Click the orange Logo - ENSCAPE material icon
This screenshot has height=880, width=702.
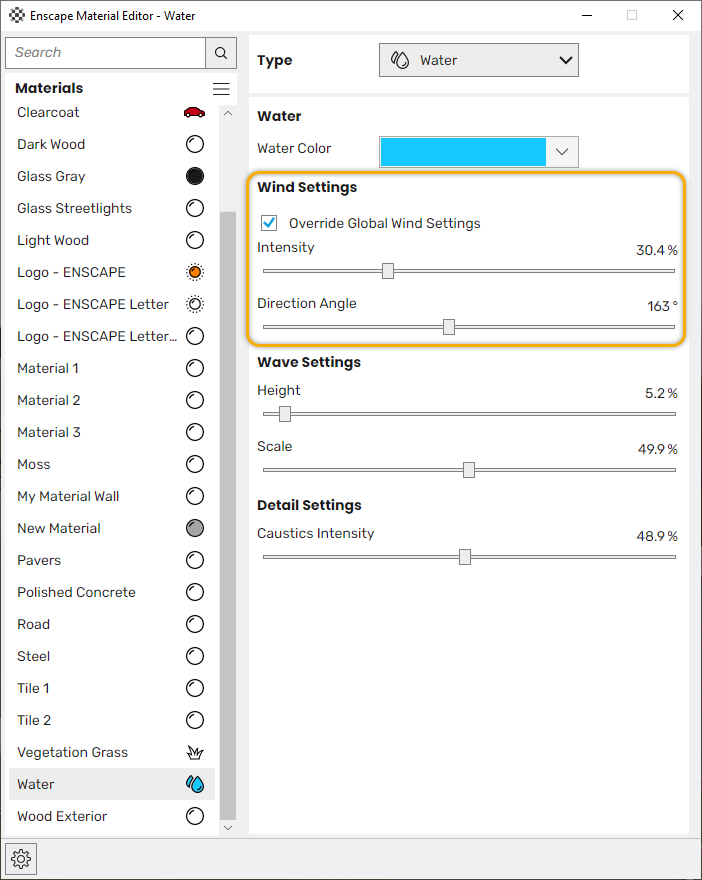pos(195,272)
